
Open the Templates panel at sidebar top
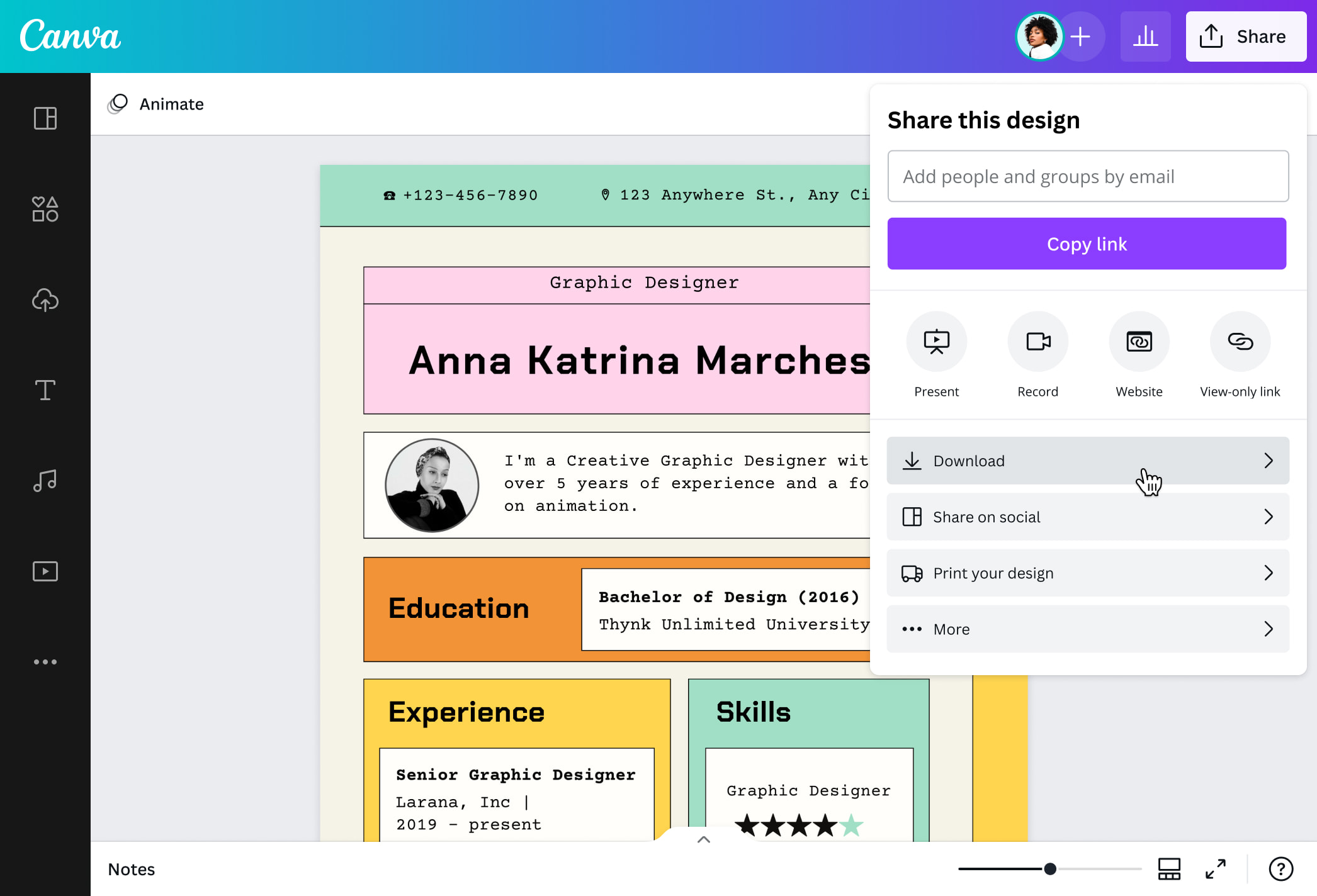pyautogui.click(x=45, y=118)
